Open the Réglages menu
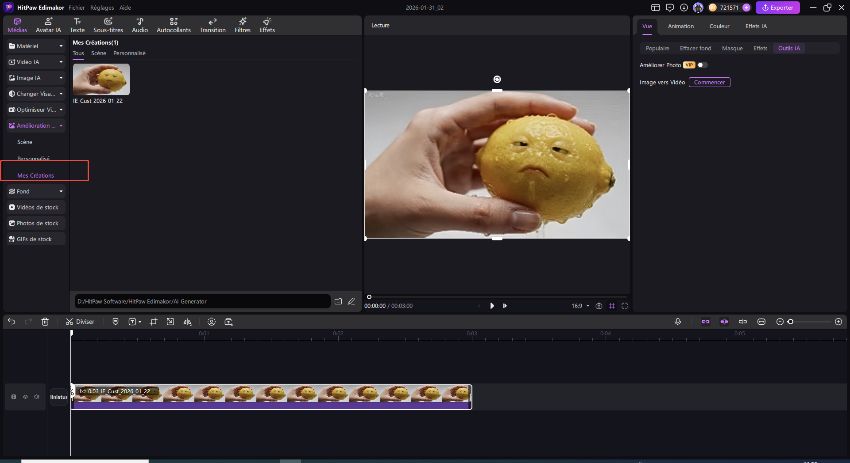This screenshot has height=463, width=850. [102, 8]
